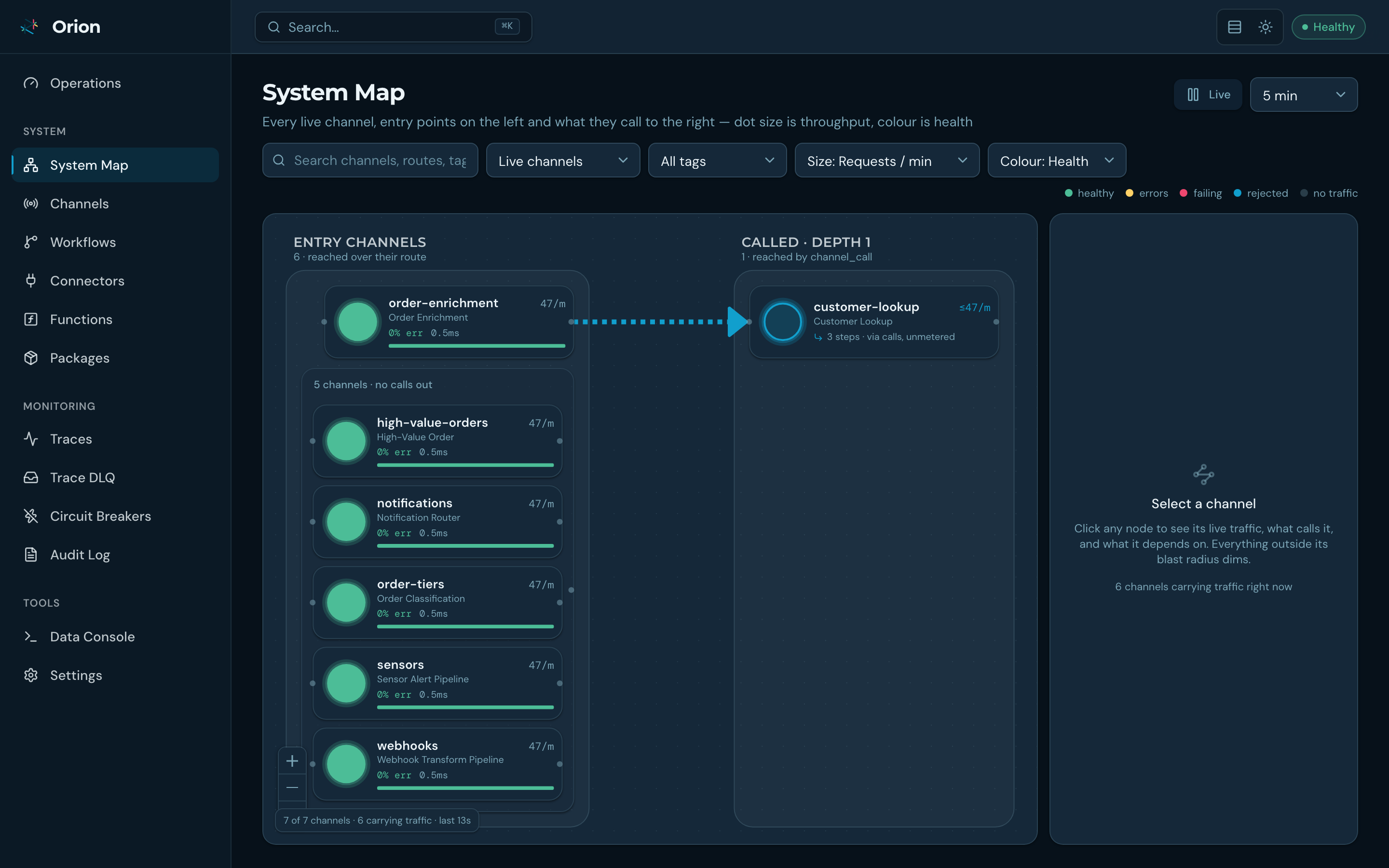Screen dimensions: 1389x868
Task: Open the Size: Requests / min dropdown
Action: pos(887,161)
